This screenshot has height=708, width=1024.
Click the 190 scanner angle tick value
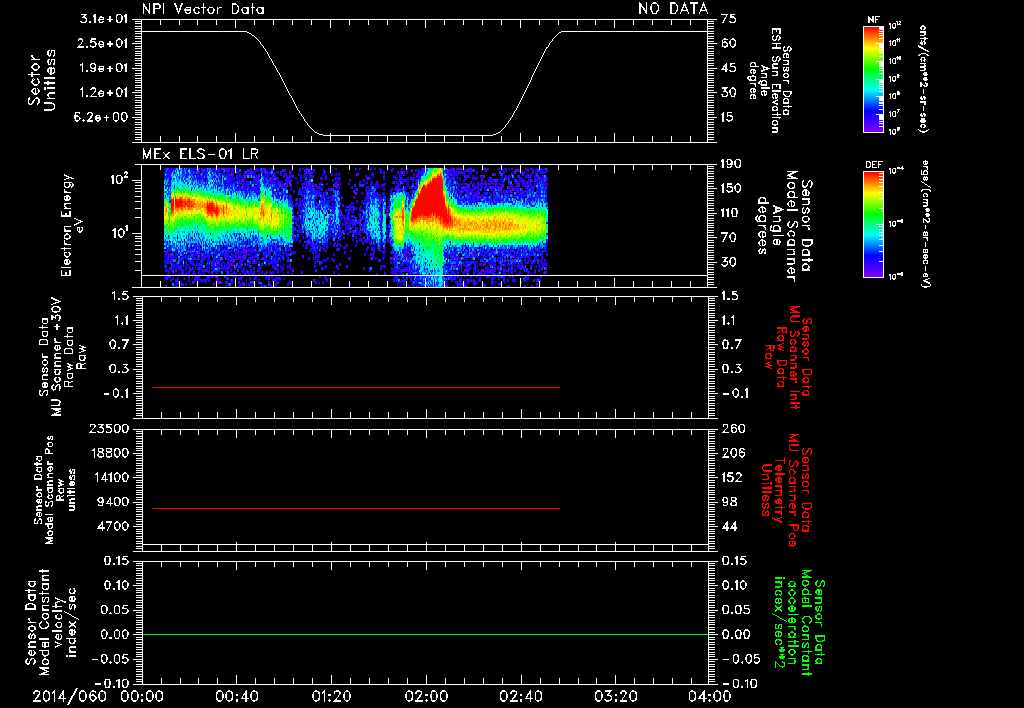coord(731,164)
